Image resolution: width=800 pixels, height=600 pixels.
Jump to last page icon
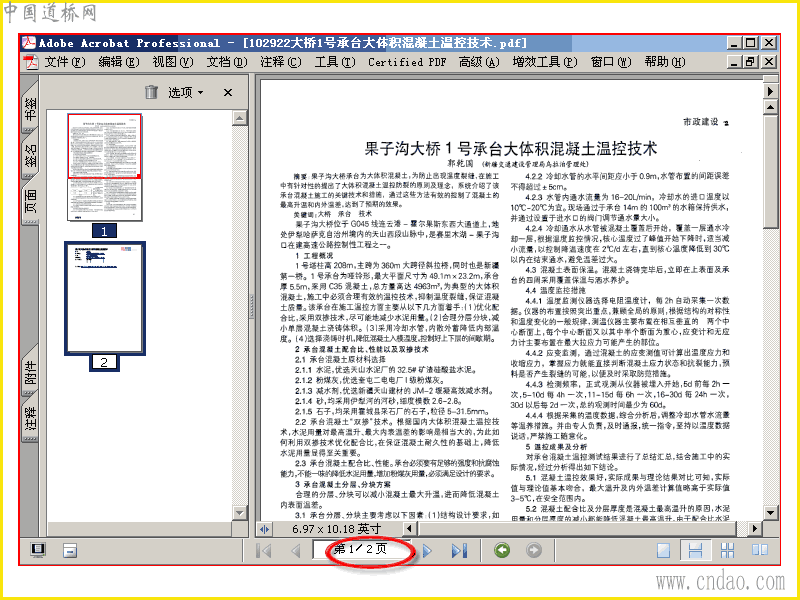point(459,551)
